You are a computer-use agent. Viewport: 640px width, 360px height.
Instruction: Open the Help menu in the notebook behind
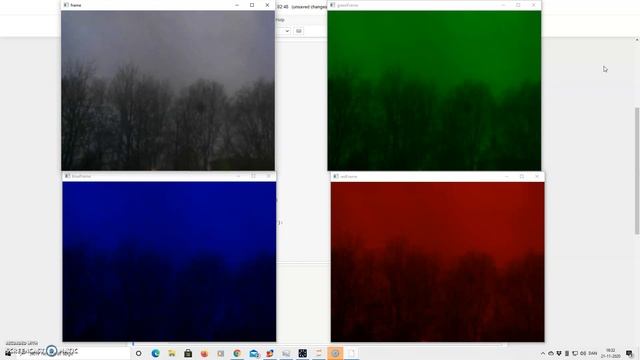[x=280, y=20]
